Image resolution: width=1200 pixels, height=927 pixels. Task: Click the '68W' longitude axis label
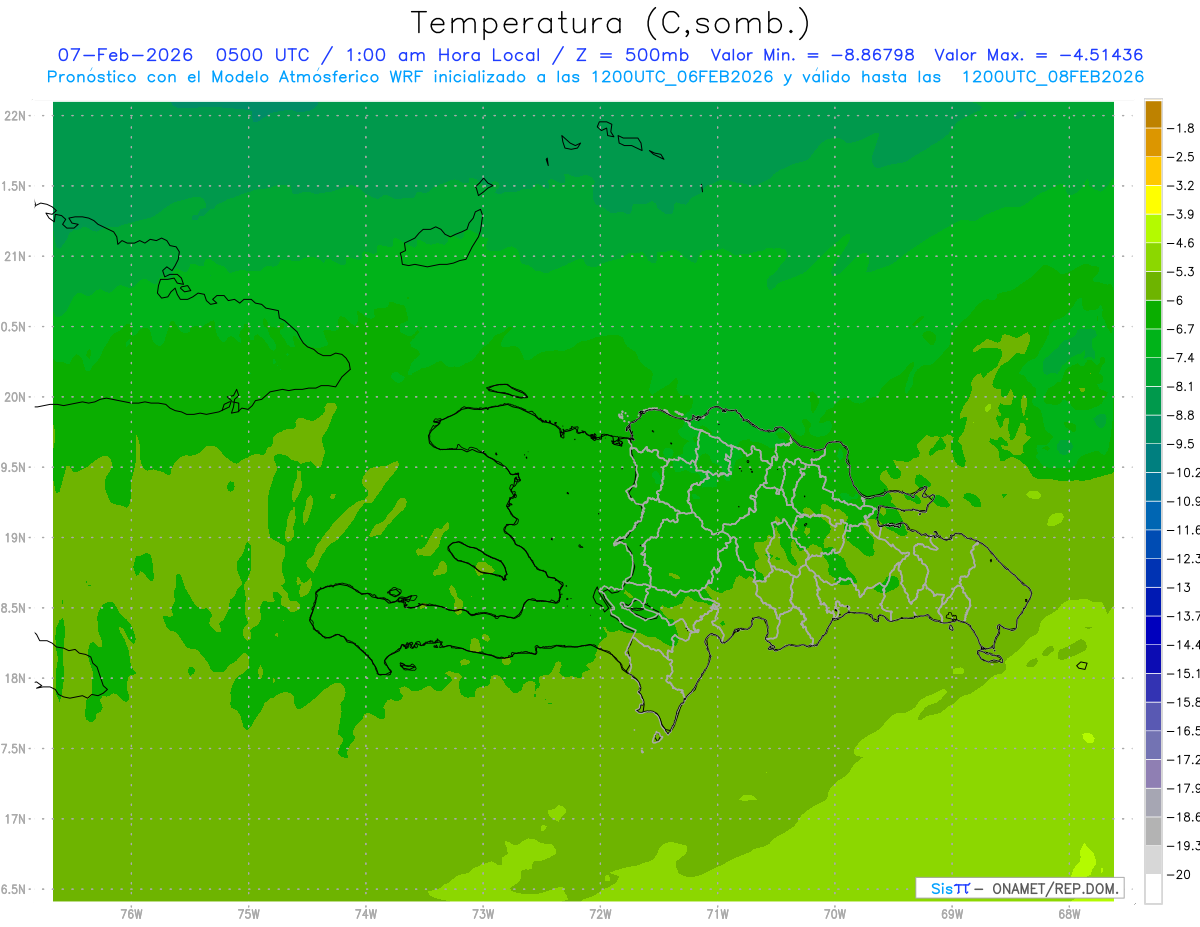pos(1069,913)
